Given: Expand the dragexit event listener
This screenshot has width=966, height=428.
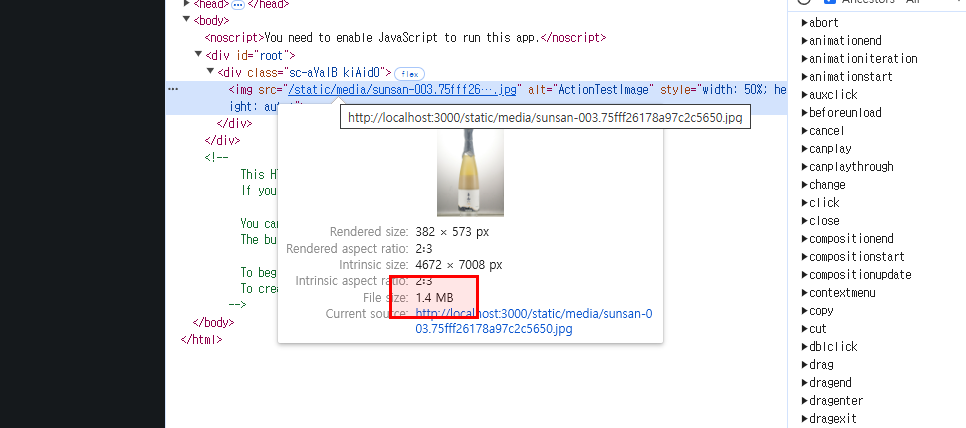Looking at the screenshot, I should coord(805,418).
